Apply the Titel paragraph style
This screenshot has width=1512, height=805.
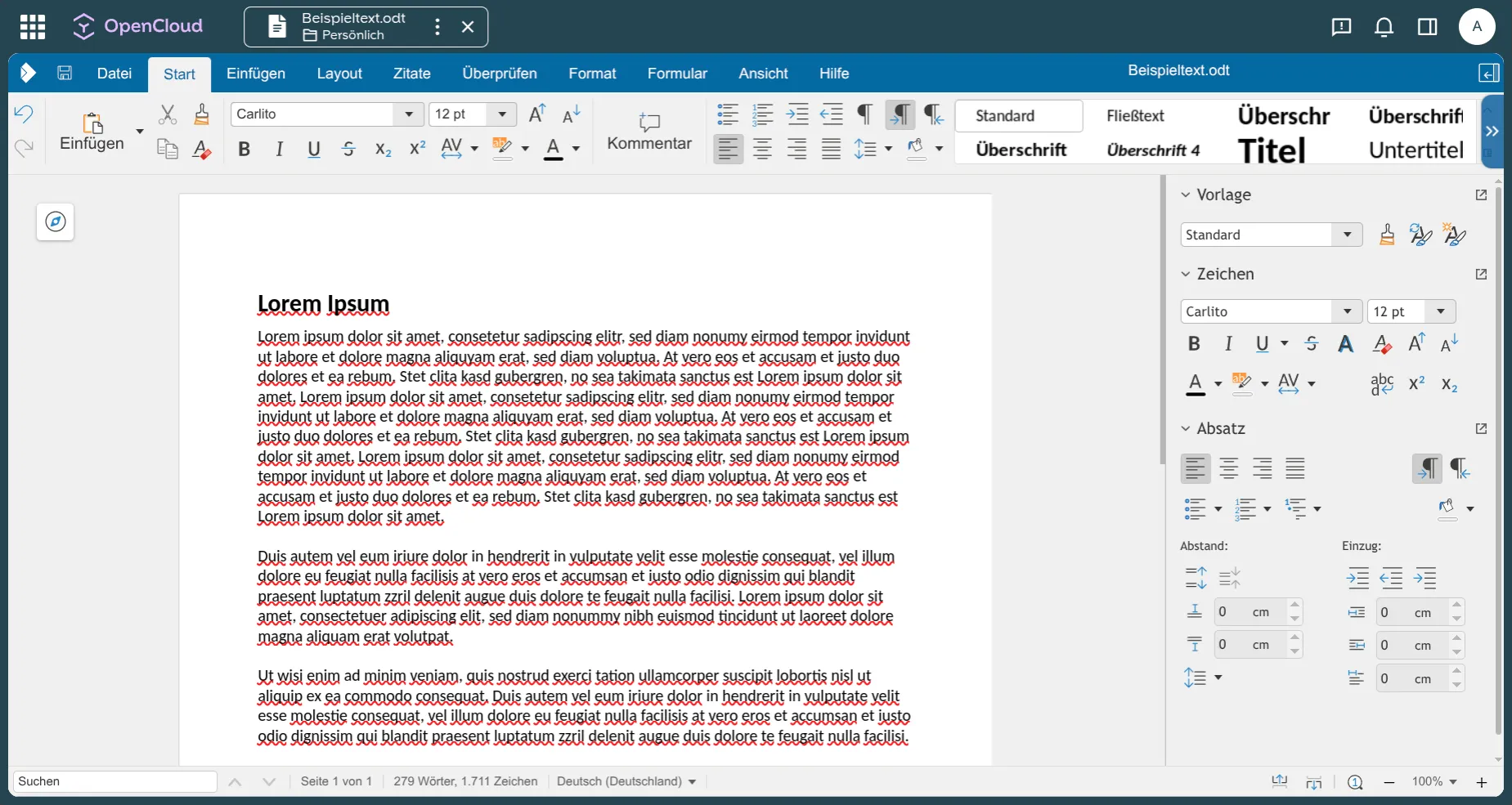(1272, 150)
